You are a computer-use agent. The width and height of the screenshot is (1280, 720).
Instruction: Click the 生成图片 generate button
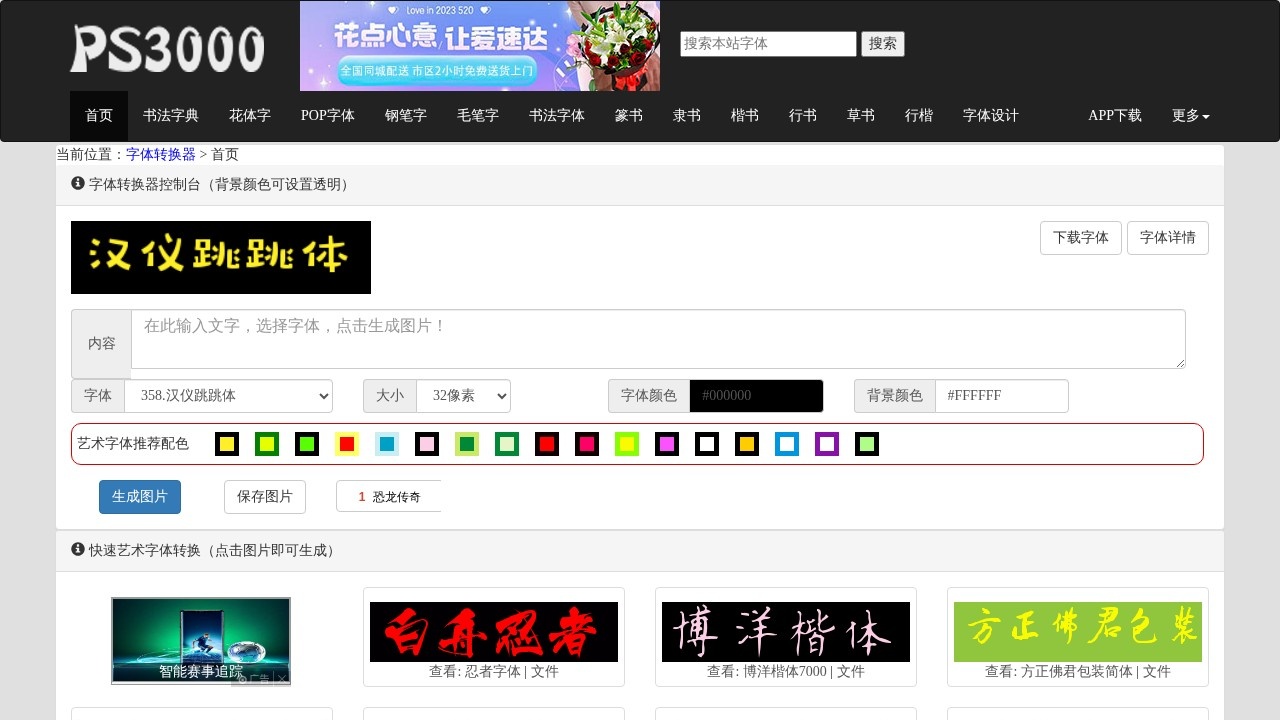click(x=140, y=497)
